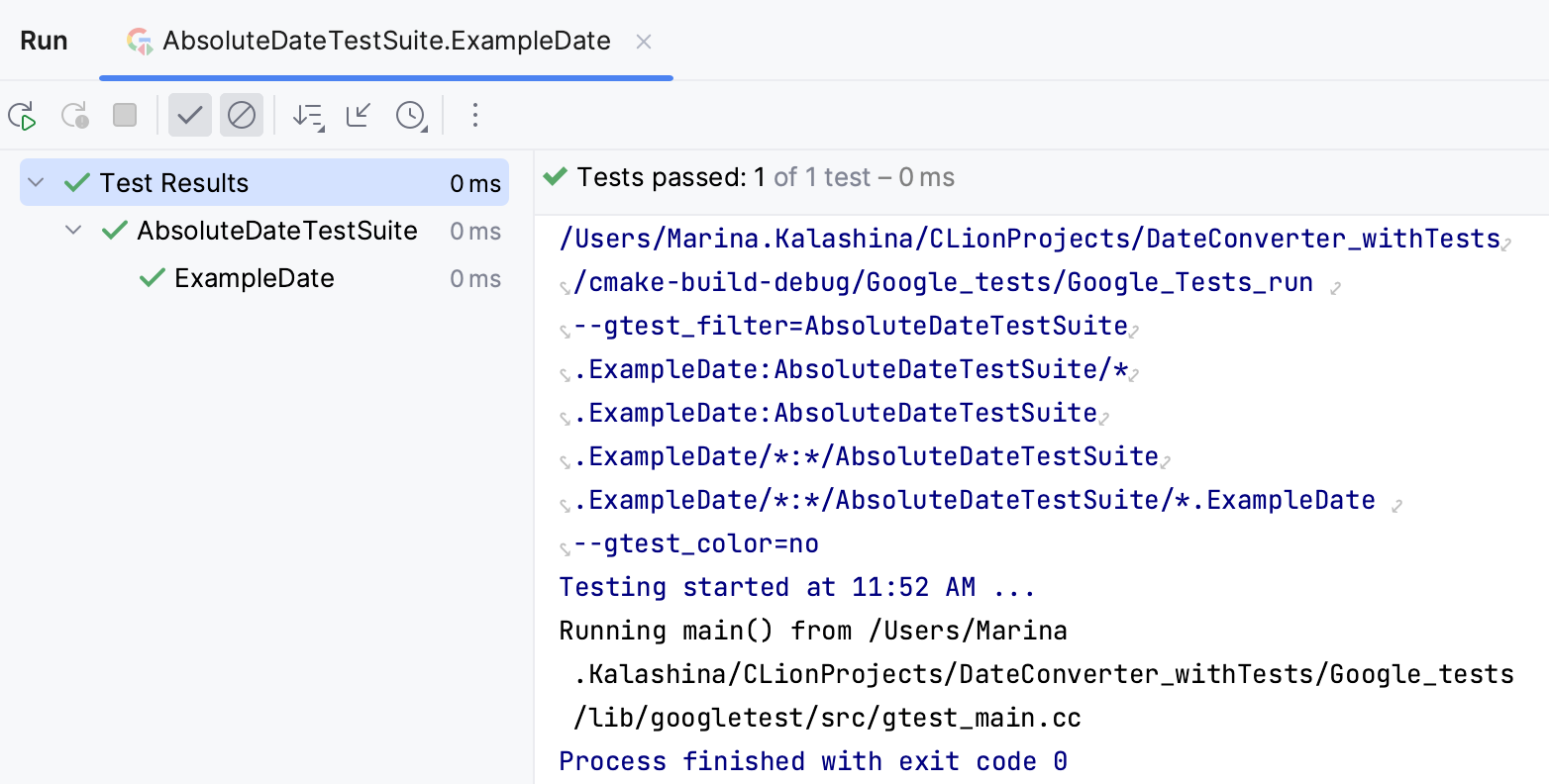Switch to AbsoluteDateTestSuite.ExampleDate run tab
Image resolution: width=1549 pixels, height=784 pixels.
pos(386,41)
